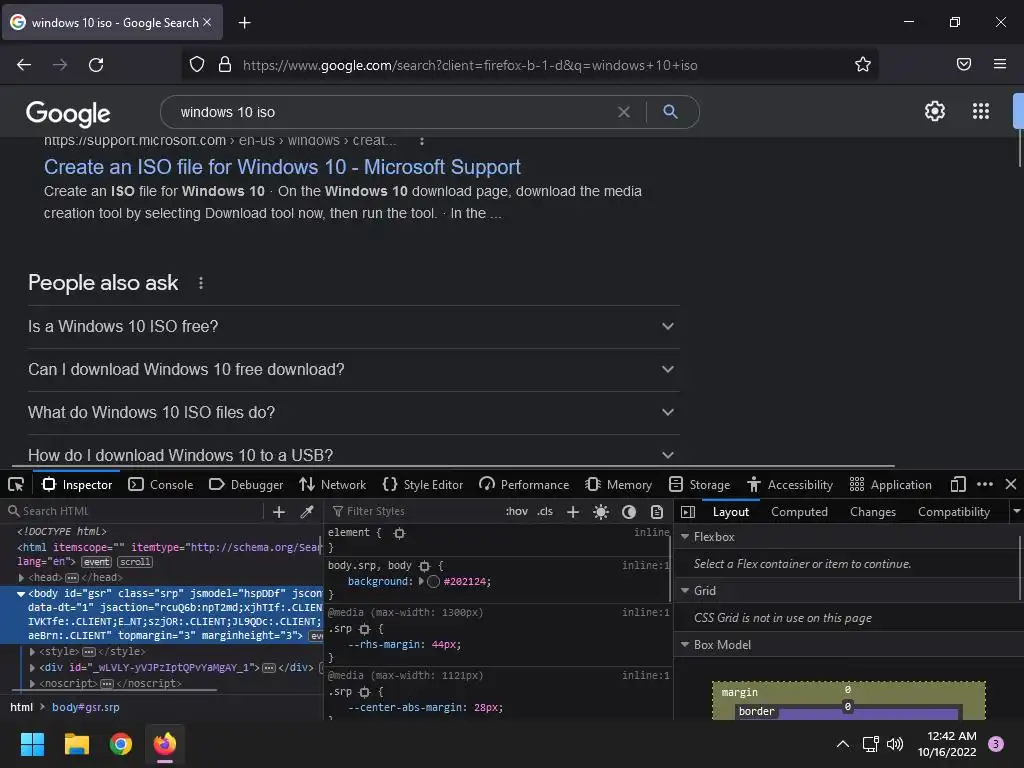1024x768 pixels.
Task: Switch to the Layout sidebar tab
Action: (x=731, y=512)
